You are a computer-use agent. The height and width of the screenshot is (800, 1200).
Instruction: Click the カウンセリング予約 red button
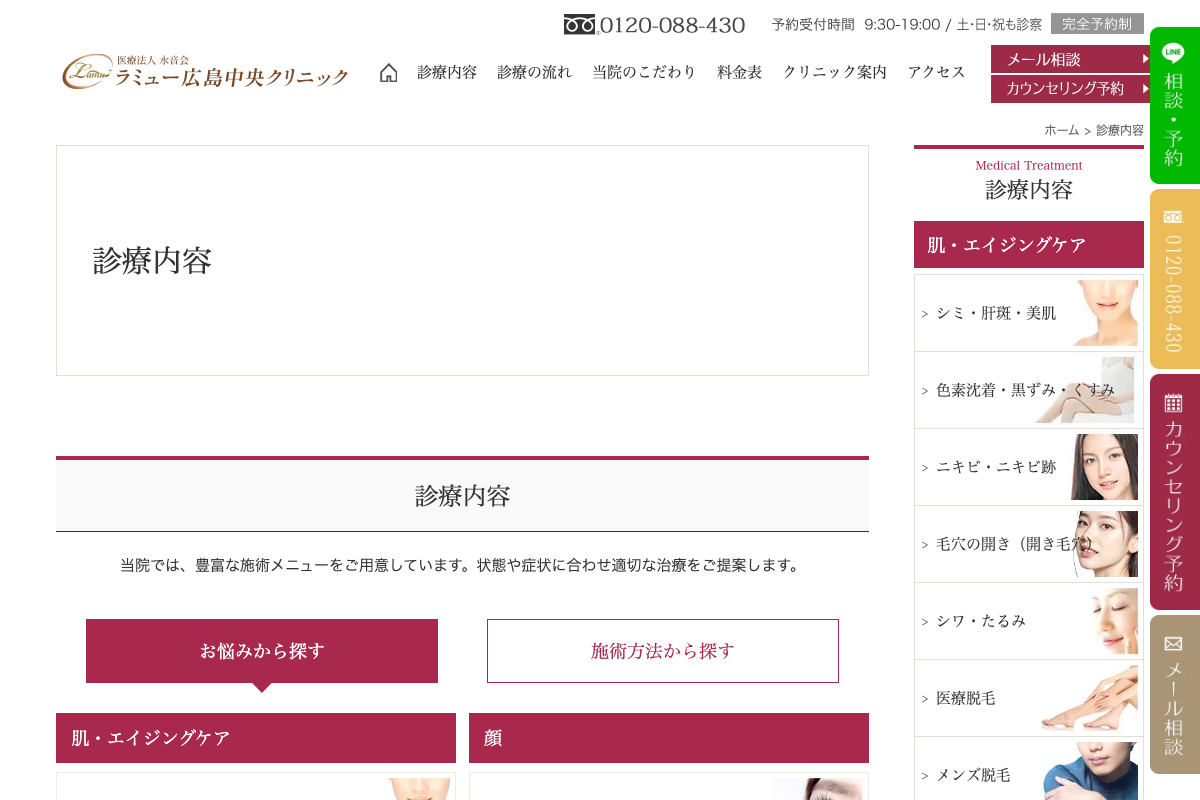(1065, 88)
